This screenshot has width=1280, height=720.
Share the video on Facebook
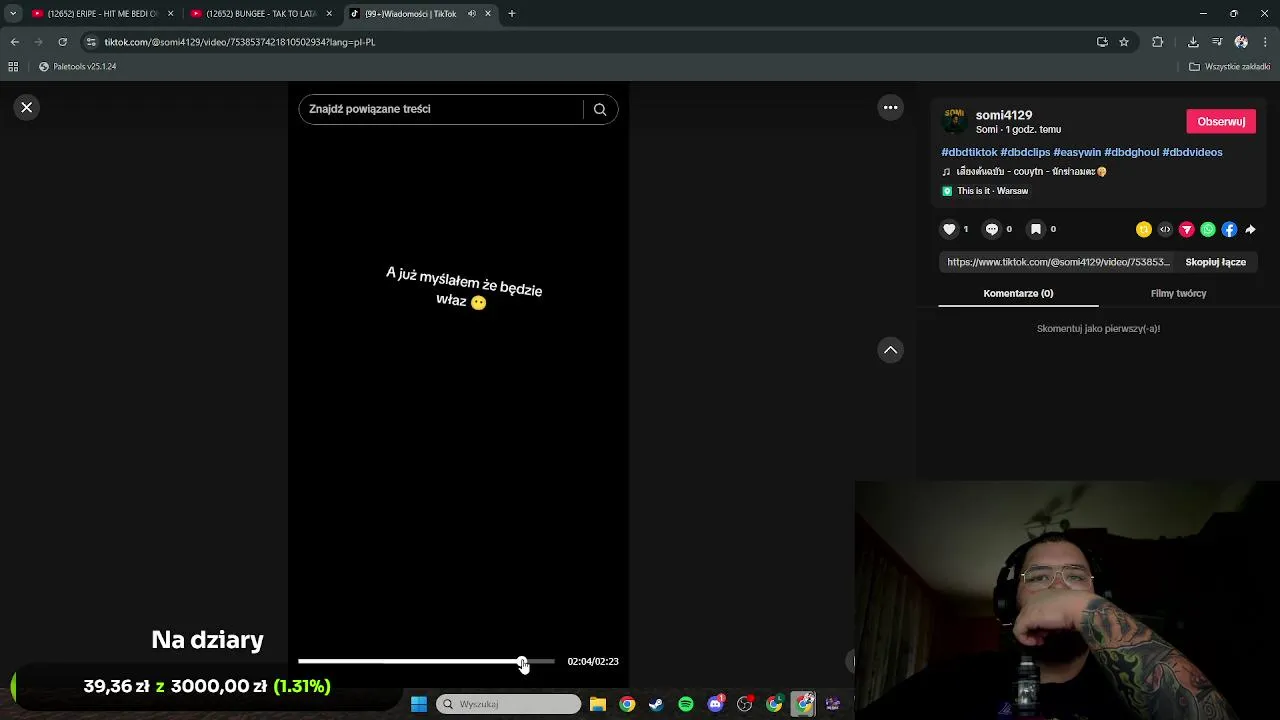[1229, 229]
